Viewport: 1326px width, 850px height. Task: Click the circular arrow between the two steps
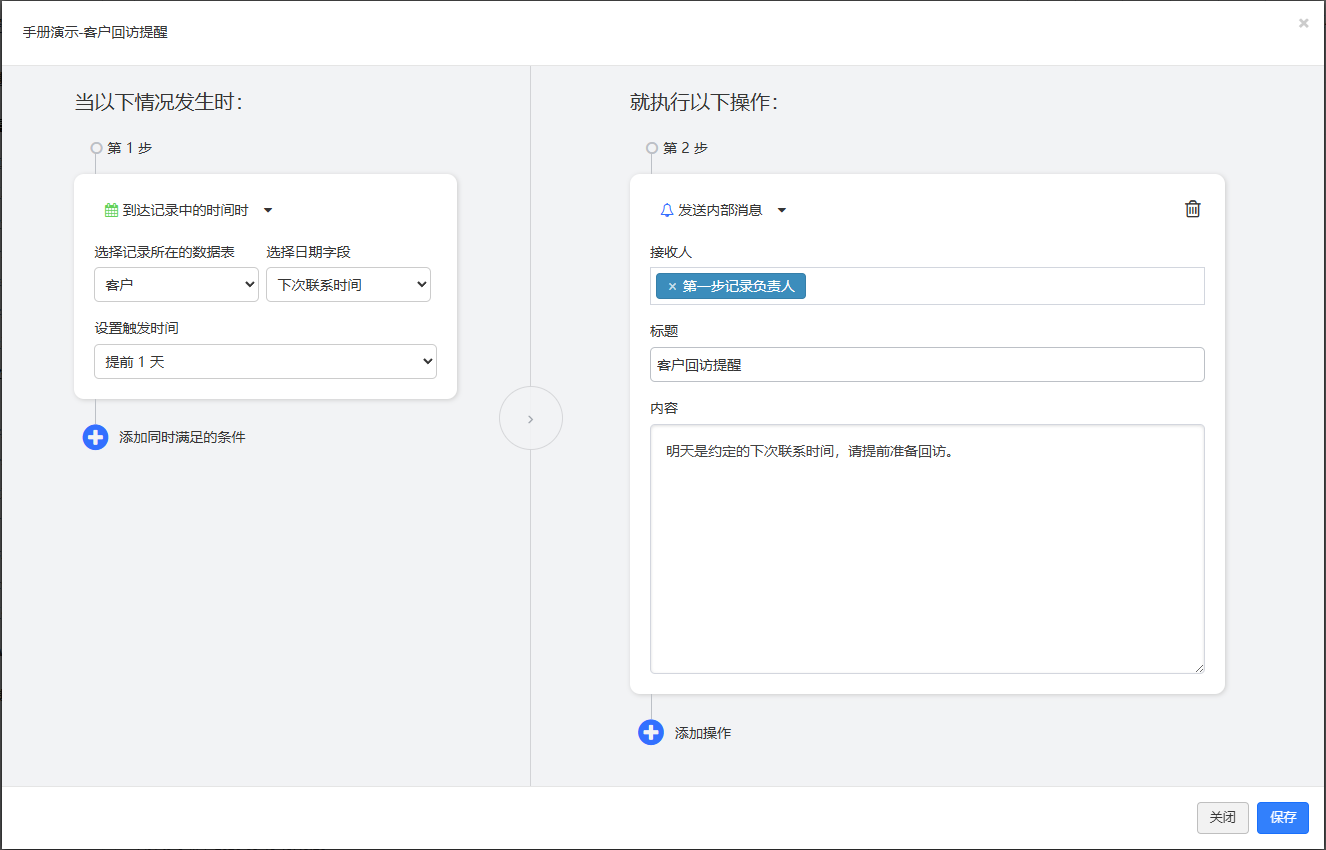pos(531,418)
